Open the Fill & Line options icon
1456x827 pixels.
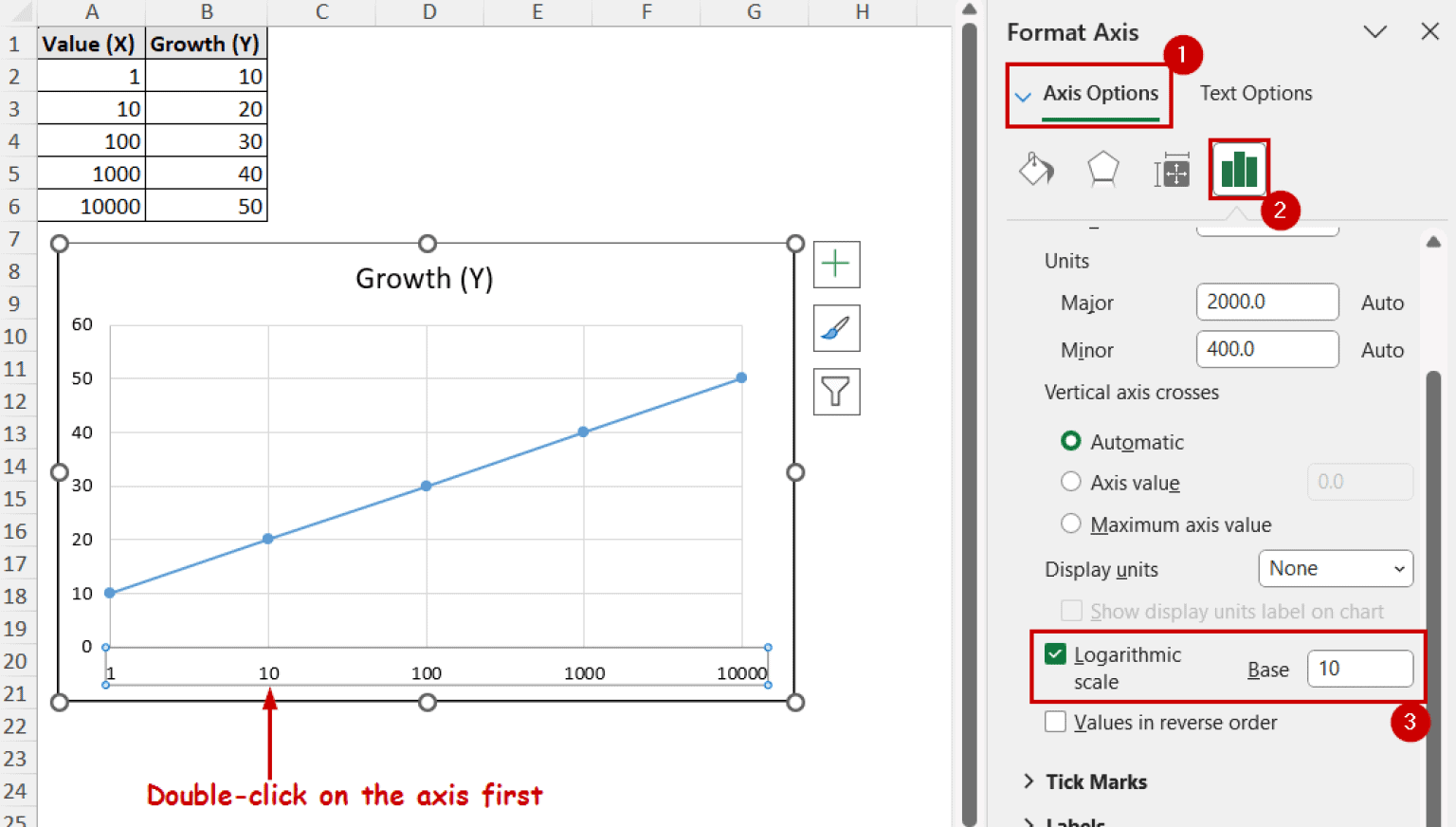(x=1036, y=171)
